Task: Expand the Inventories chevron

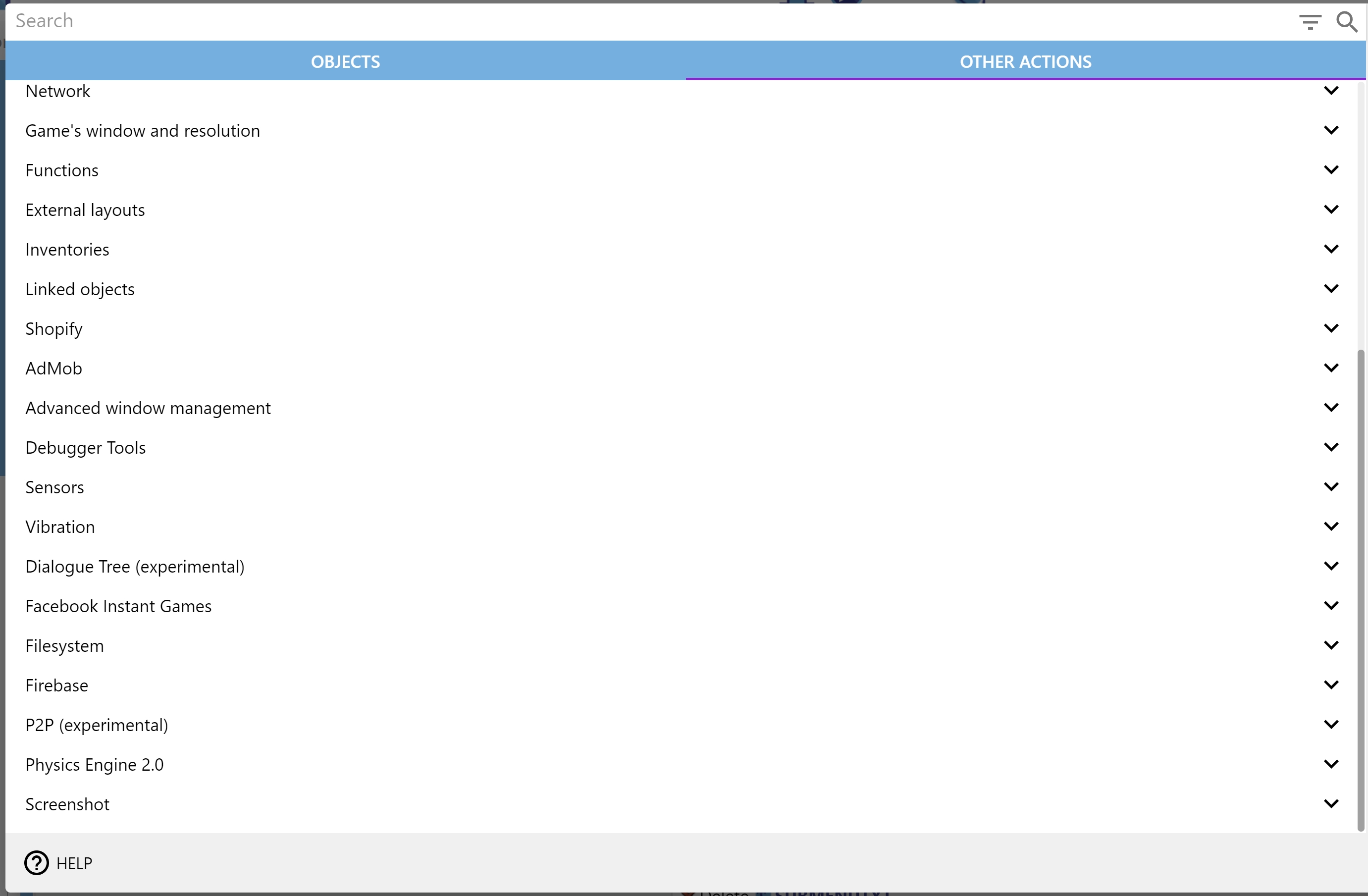Action: pyautogui.click(x=1331, y=249)
